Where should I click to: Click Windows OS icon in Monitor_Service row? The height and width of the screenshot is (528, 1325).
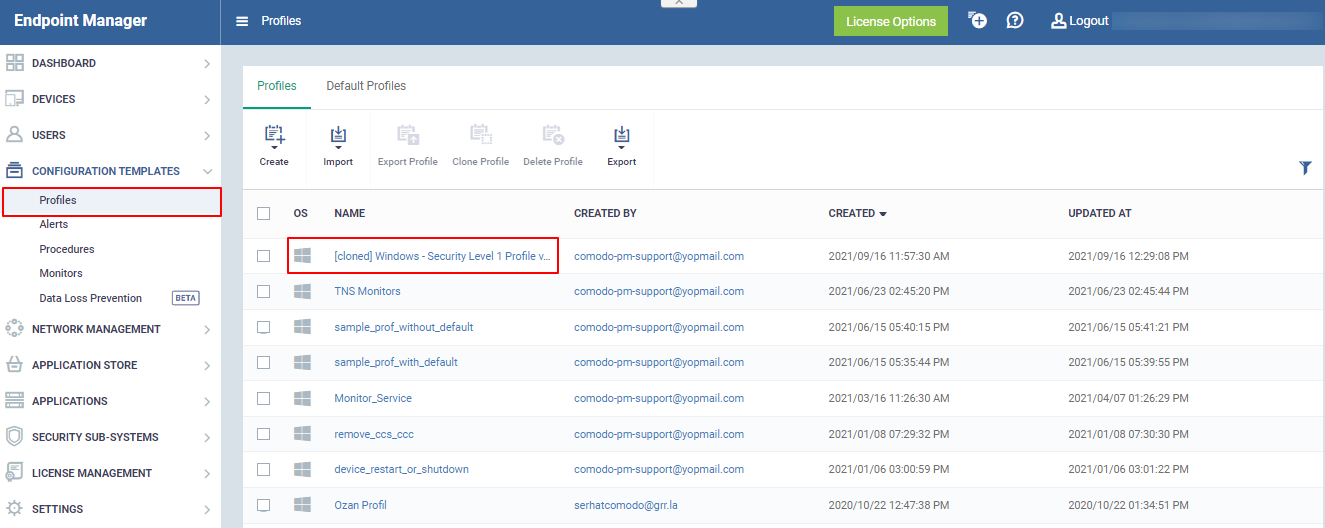coord(302,398)
